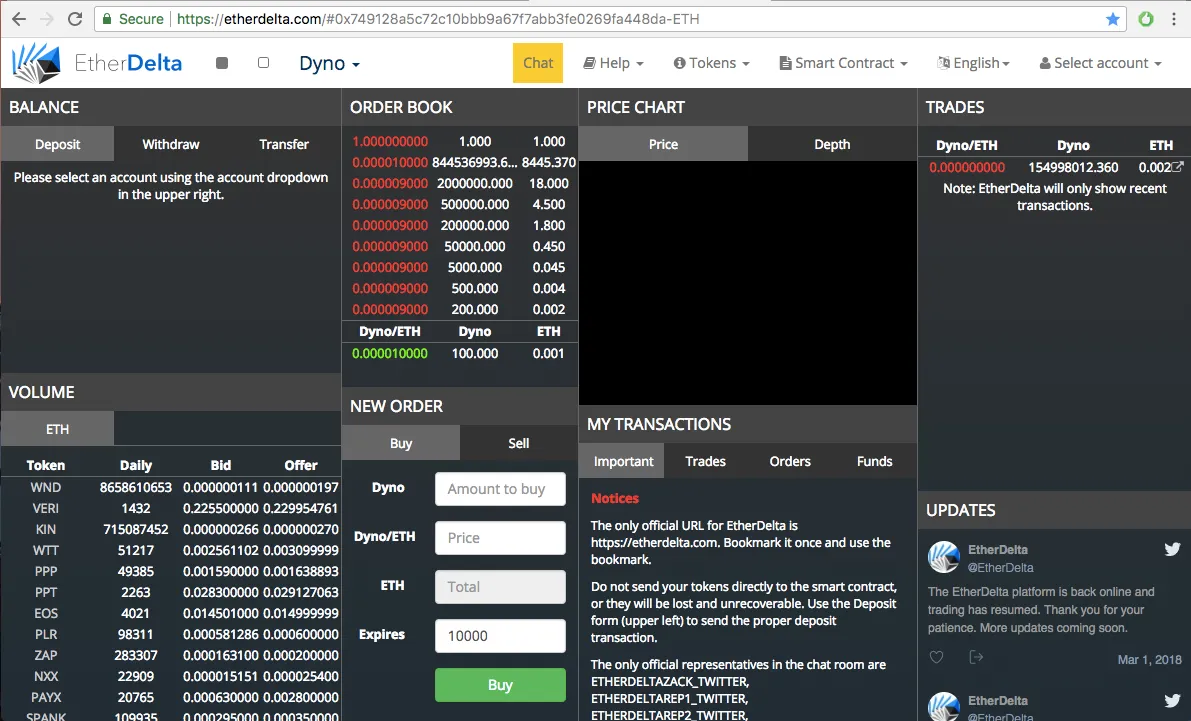Viewport: 1191px width, 721px height.
Task: Click the Daily column header in Volume
Action: [136, 465]
